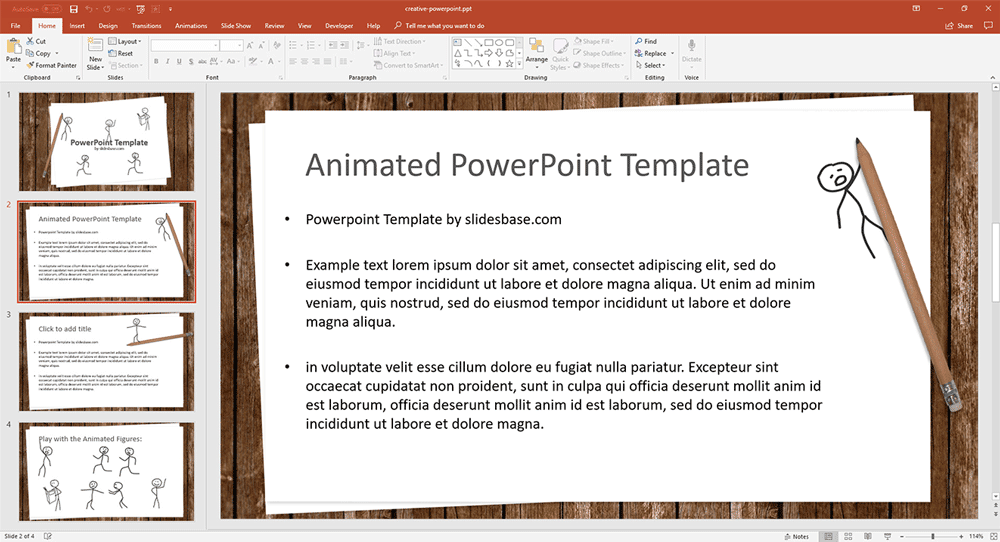
Task: Toggle Bold formatting
Action: pyautogui.click(x=156, y=61)
